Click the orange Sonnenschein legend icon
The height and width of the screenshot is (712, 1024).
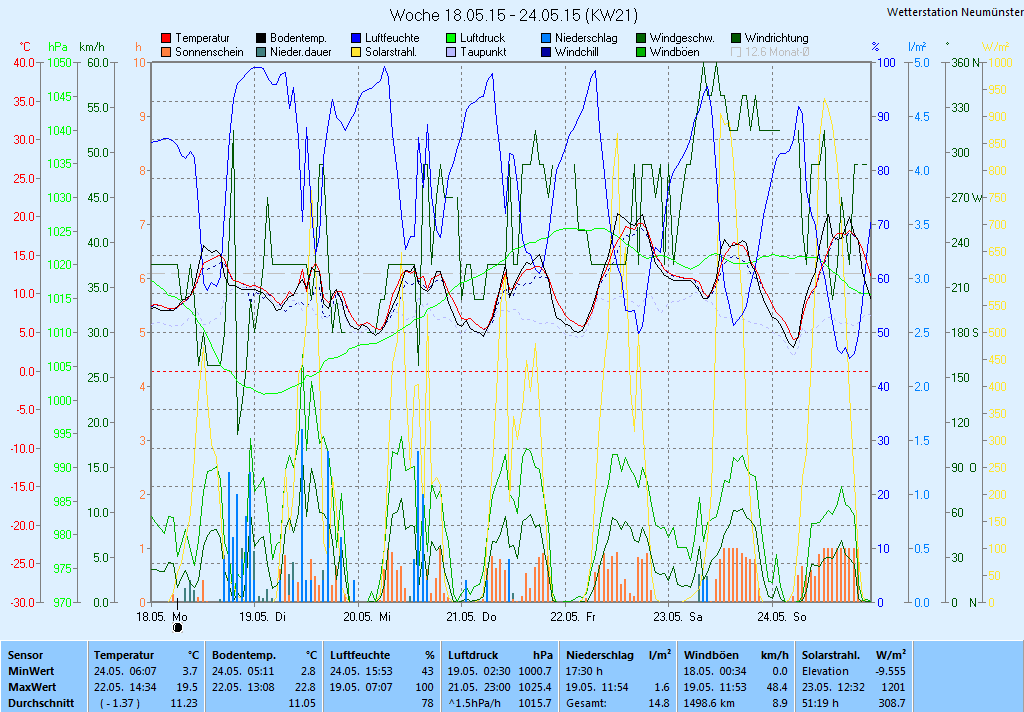click(166, 52)
